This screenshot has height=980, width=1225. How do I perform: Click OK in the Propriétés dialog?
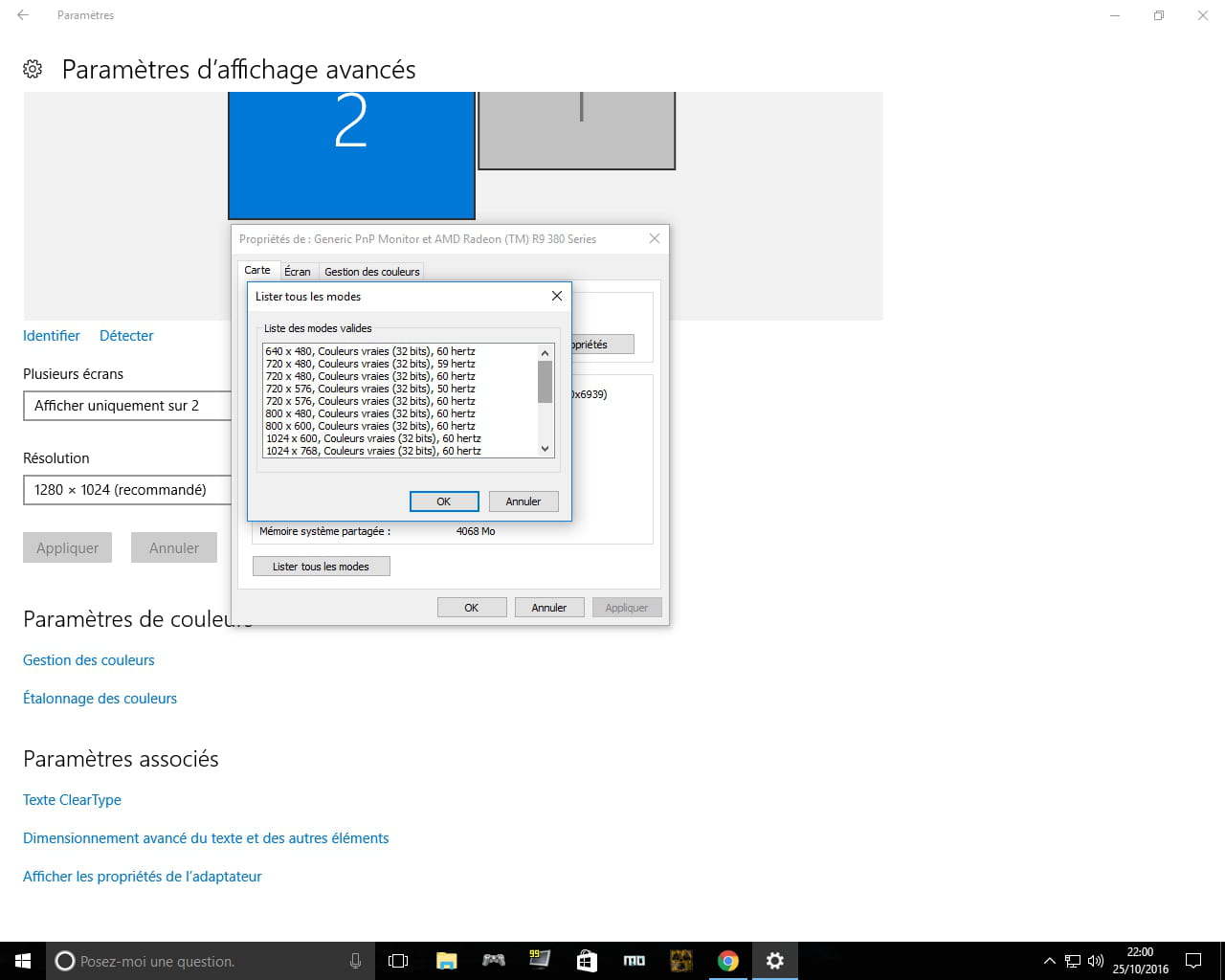click(472, 608)
